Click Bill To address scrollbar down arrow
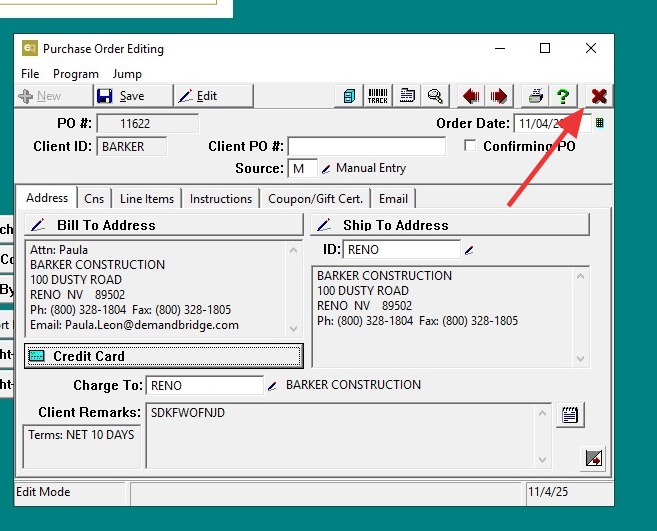 pyautogui.click(x=293, y=329)
